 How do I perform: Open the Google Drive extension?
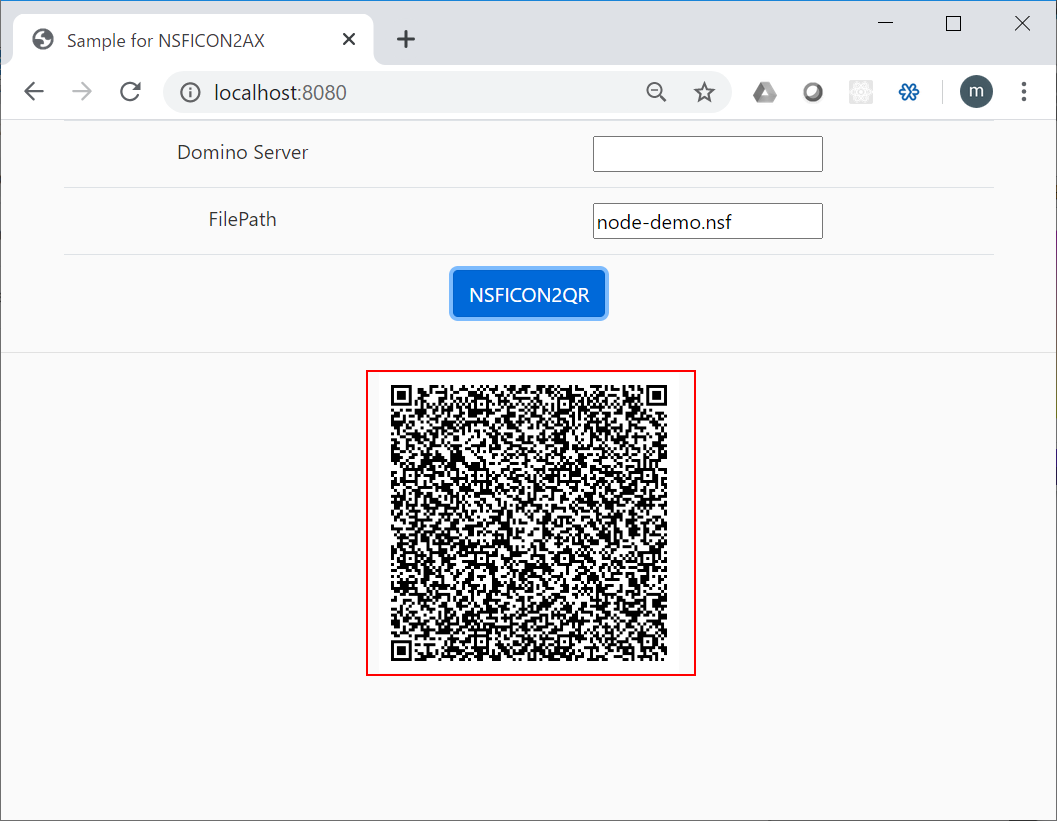[x=764, y=92]
